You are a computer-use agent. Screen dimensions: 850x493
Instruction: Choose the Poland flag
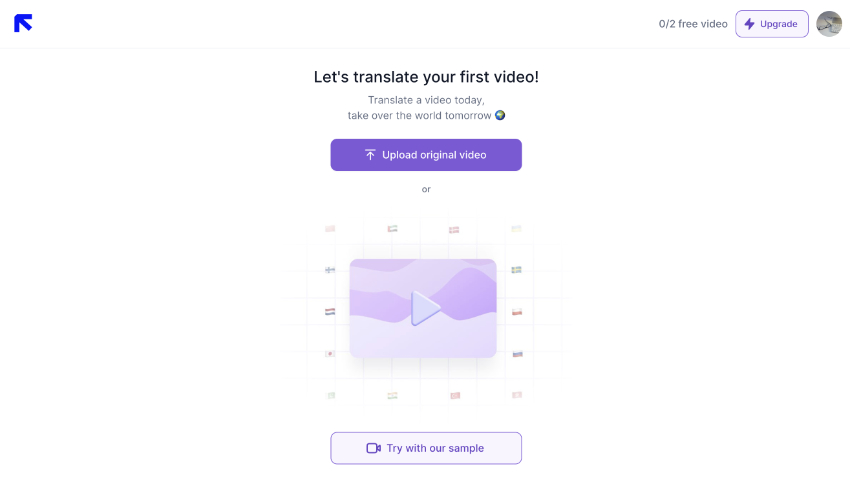(517, 312)
